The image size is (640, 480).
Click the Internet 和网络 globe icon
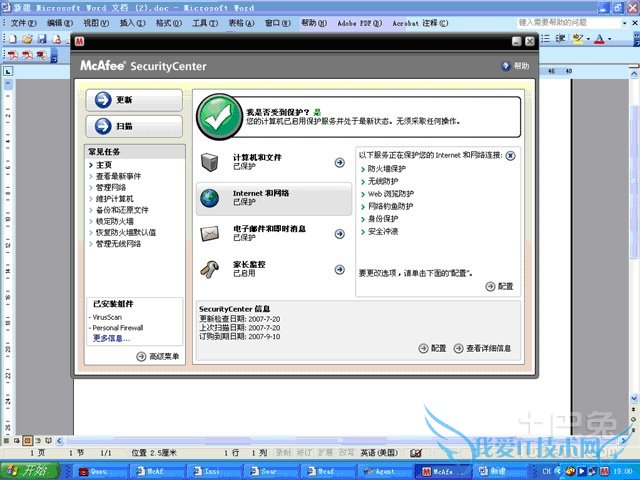point(210,198)
